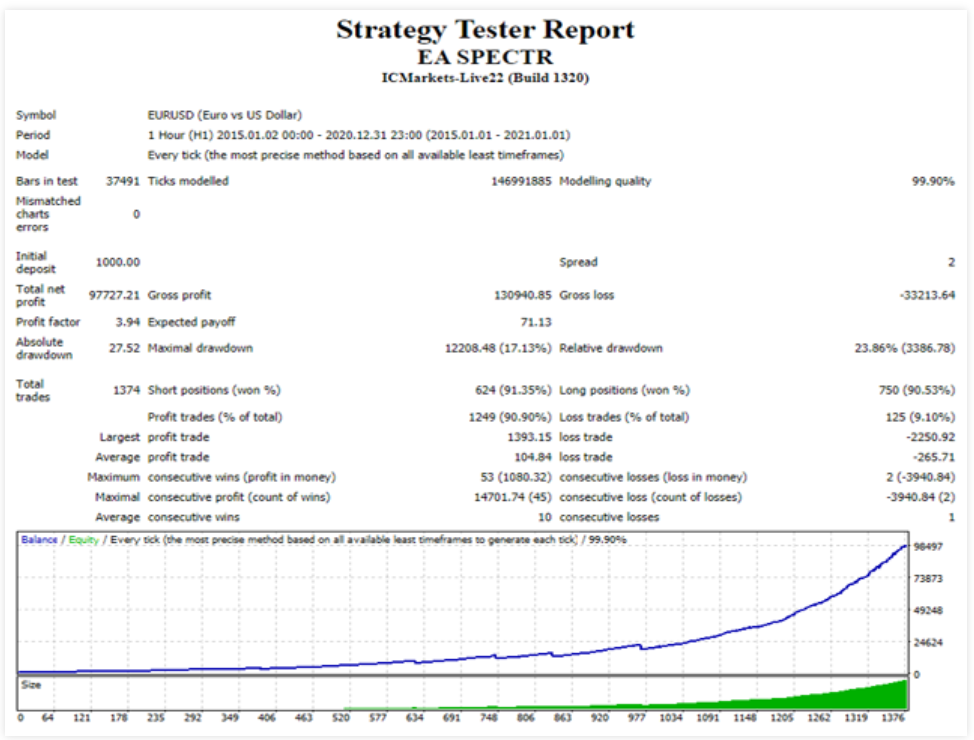Image resolution: width=974 pixels, height=740 pixels.
Task: Click the 'Every tick' Model description
Action: click(x=356, y=155)
